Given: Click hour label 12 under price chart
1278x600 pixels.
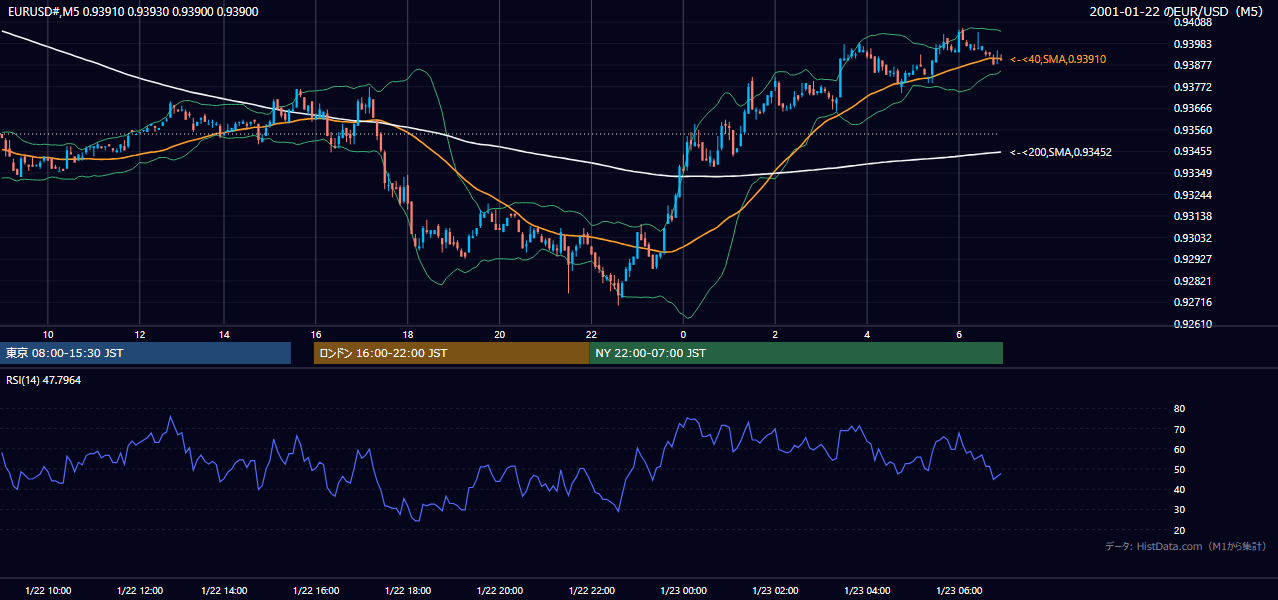Looking at the screenshot, I should click(x=140, y=334).
